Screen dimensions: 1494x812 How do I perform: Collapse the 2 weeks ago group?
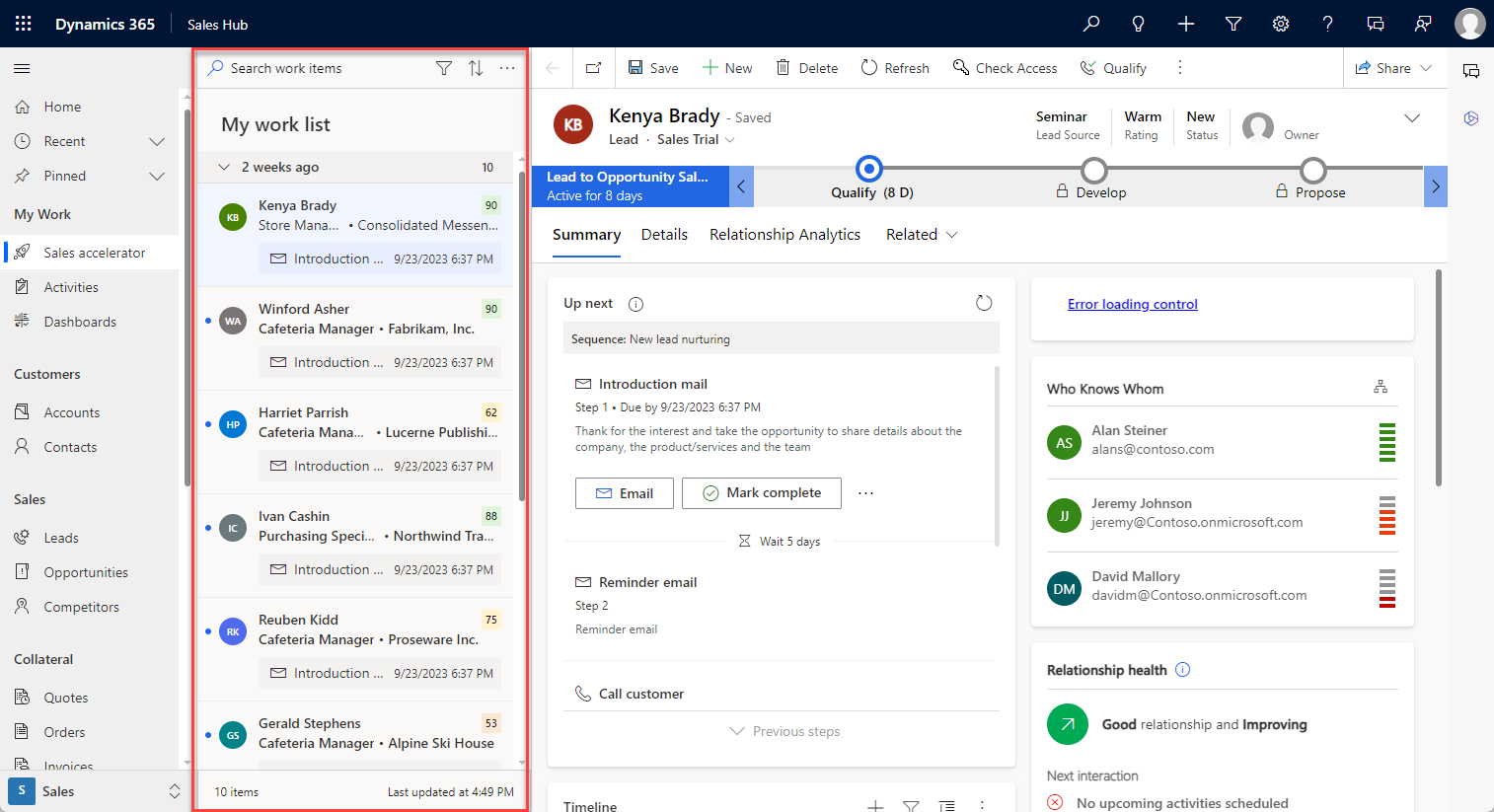(224, 167)
